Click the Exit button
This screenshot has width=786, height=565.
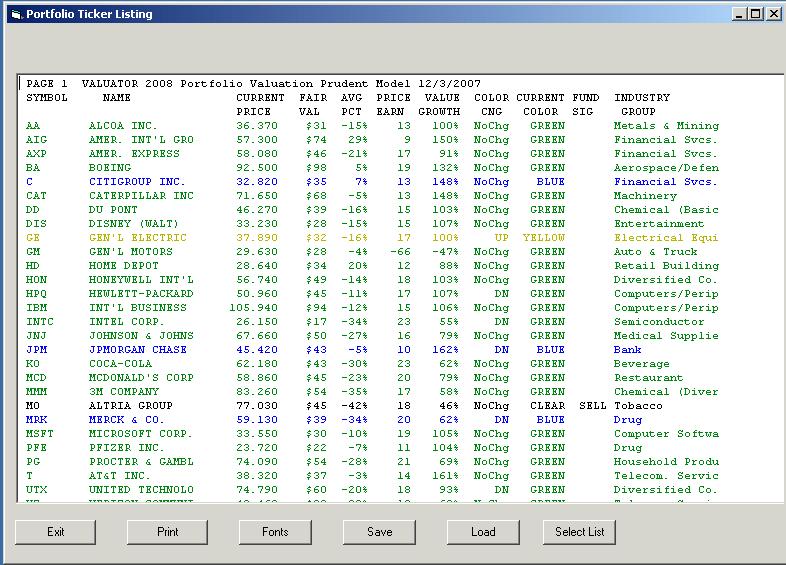(x=56, y=532)
